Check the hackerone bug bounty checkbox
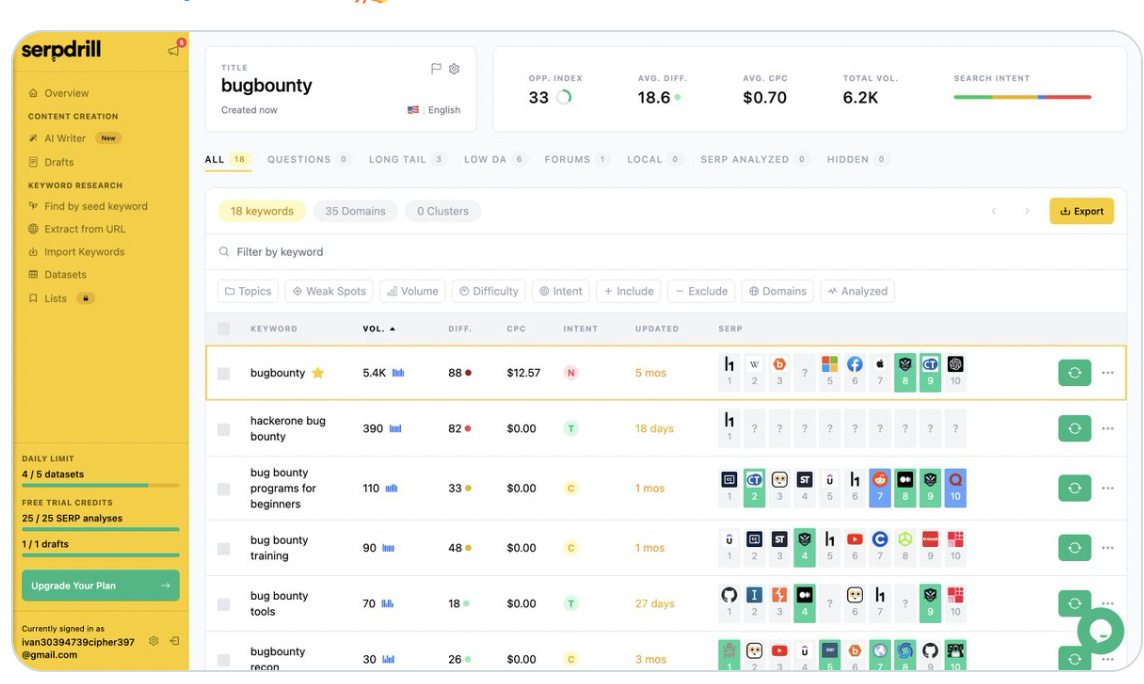 (224, 430)
